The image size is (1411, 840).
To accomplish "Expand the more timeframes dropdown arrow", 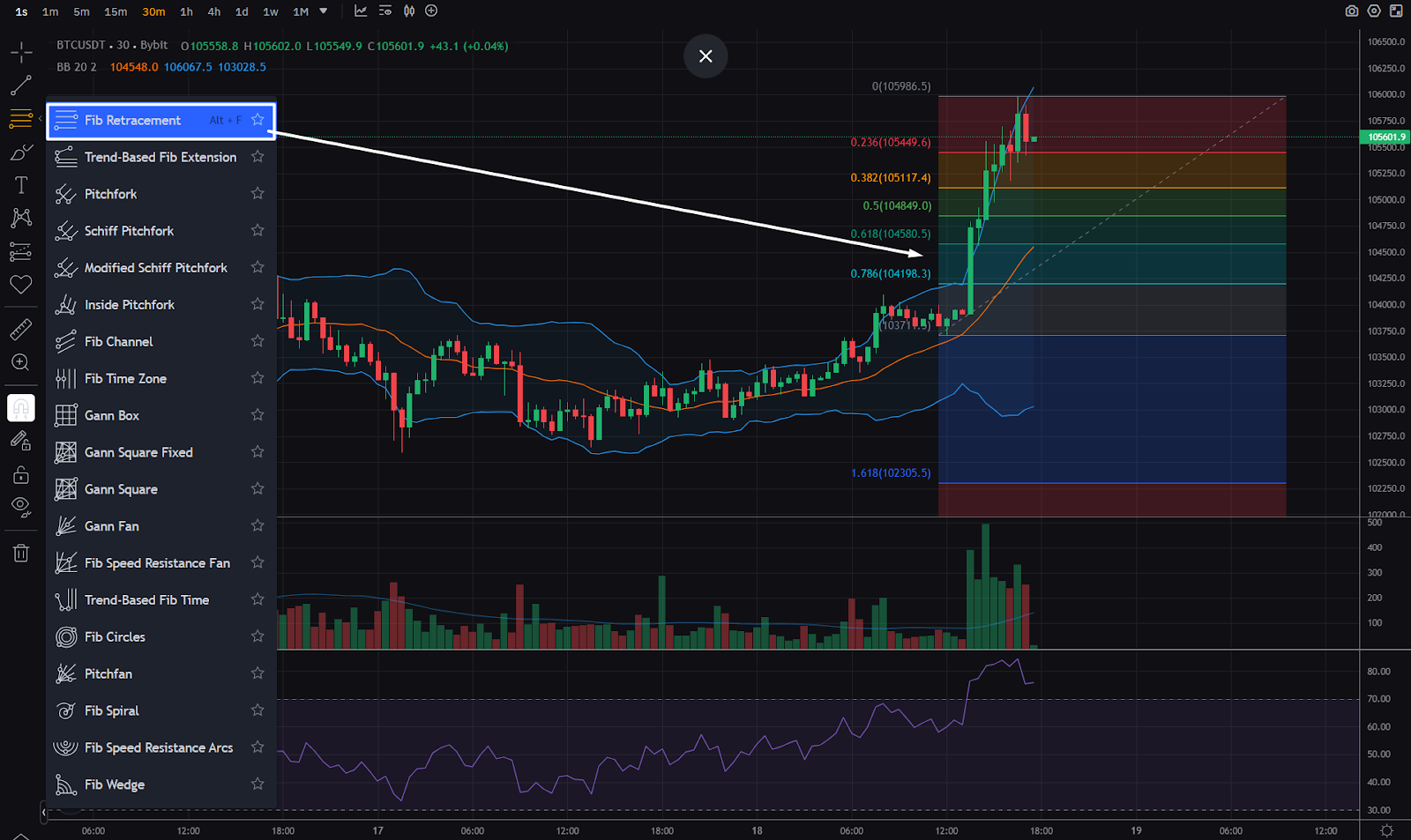I will point(324,11).
